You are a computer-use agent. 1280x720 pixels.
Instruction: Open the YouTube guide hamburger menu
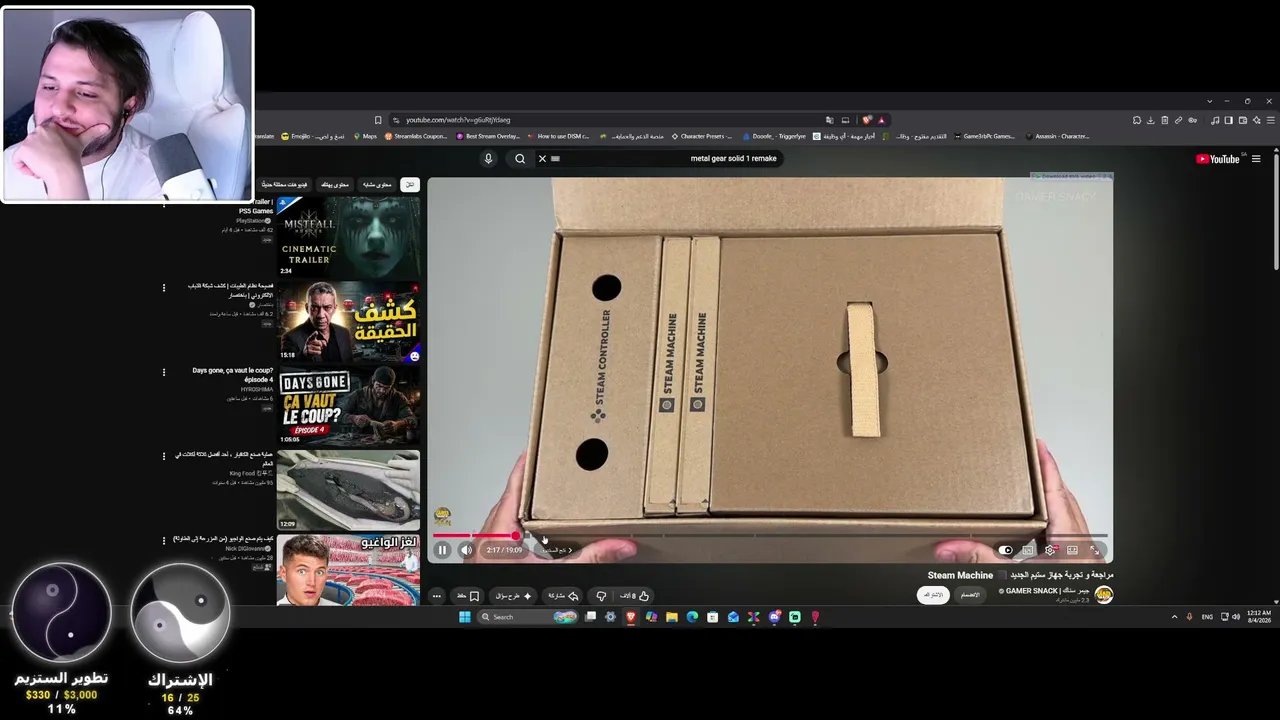coord(1256,159)
